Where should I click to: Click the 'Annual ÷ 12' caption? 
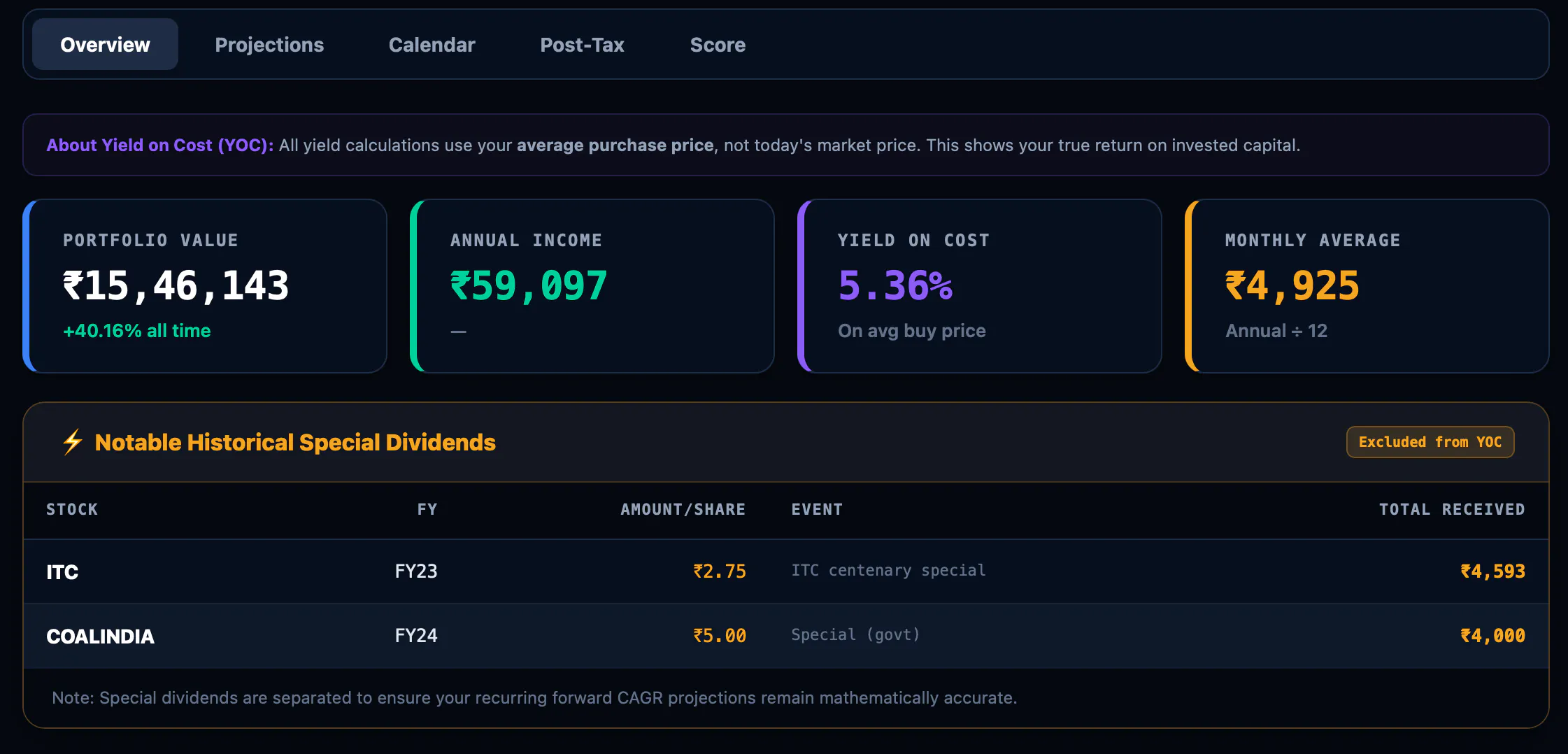click(1276, 331)
